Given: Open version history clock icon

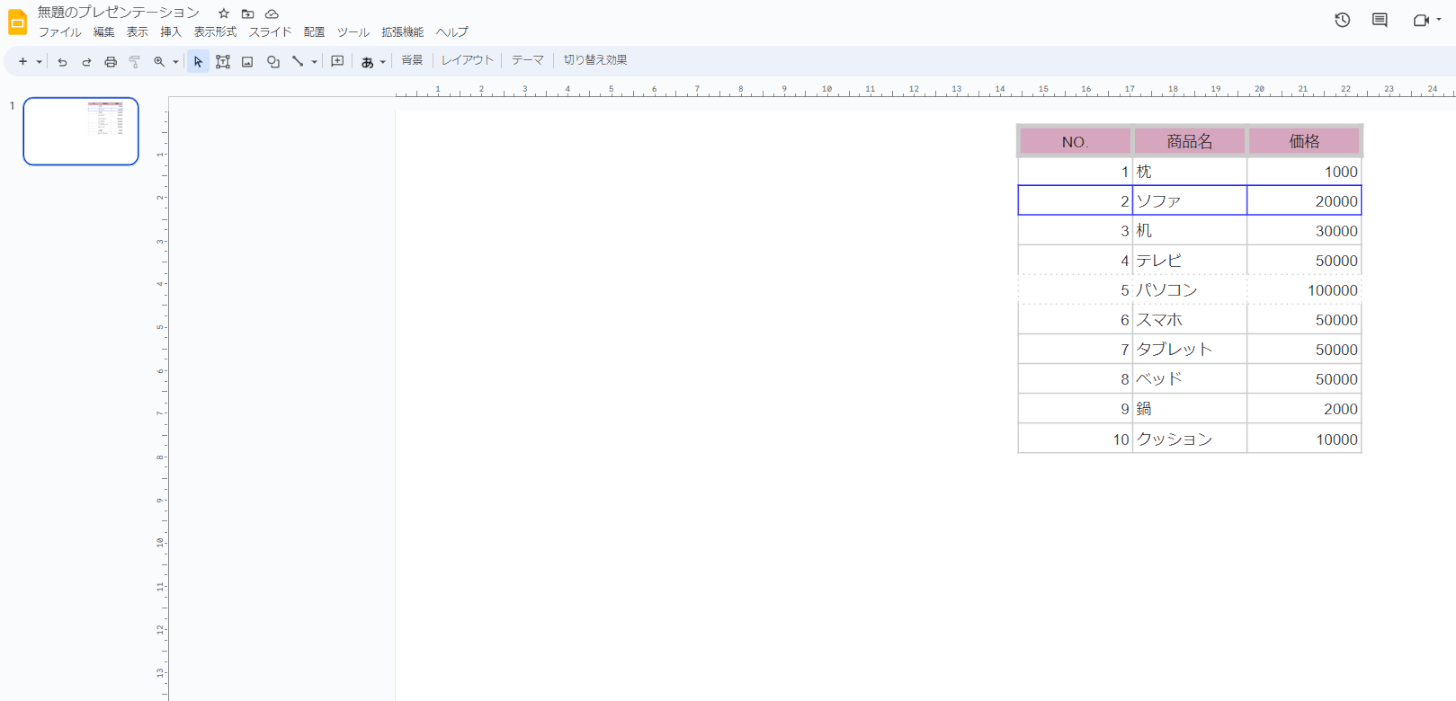Looking at the screenshot, I should tap(1342, 20).
